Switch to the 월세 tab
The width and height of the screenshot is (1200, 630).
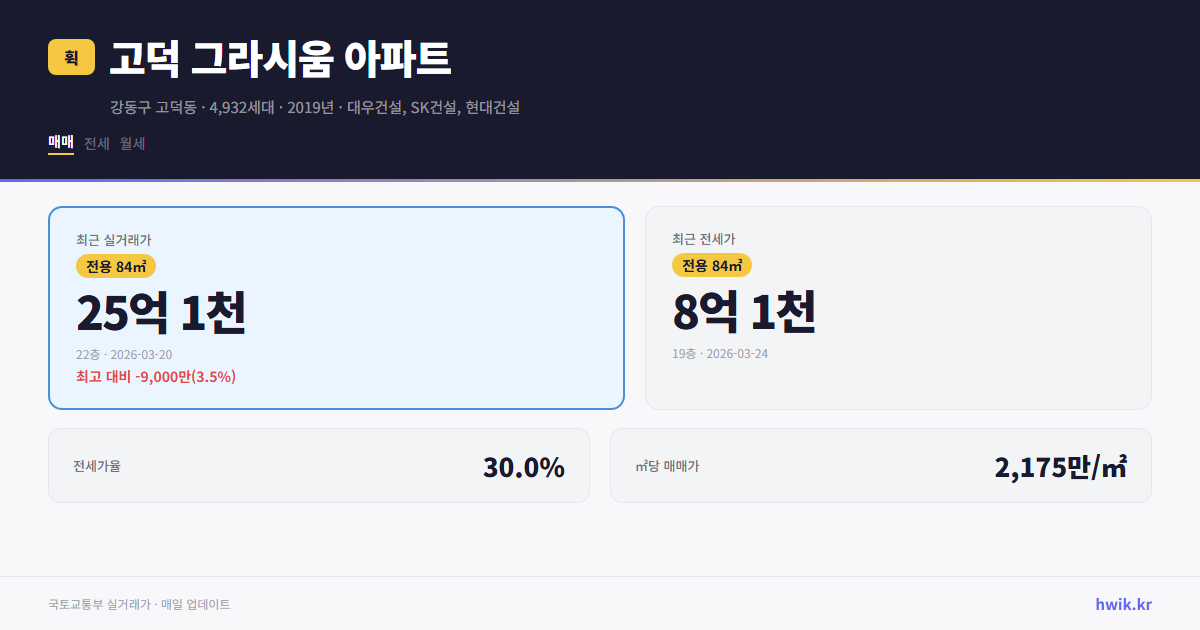tap(131, 143)
